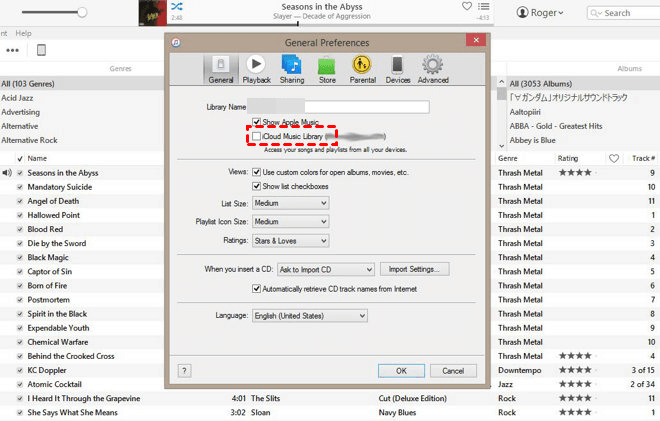Image resolution: width=660 pixels, height=421 pixels.
Task: Enable iCloud Music Library checkbox
Action: point(256,136)
